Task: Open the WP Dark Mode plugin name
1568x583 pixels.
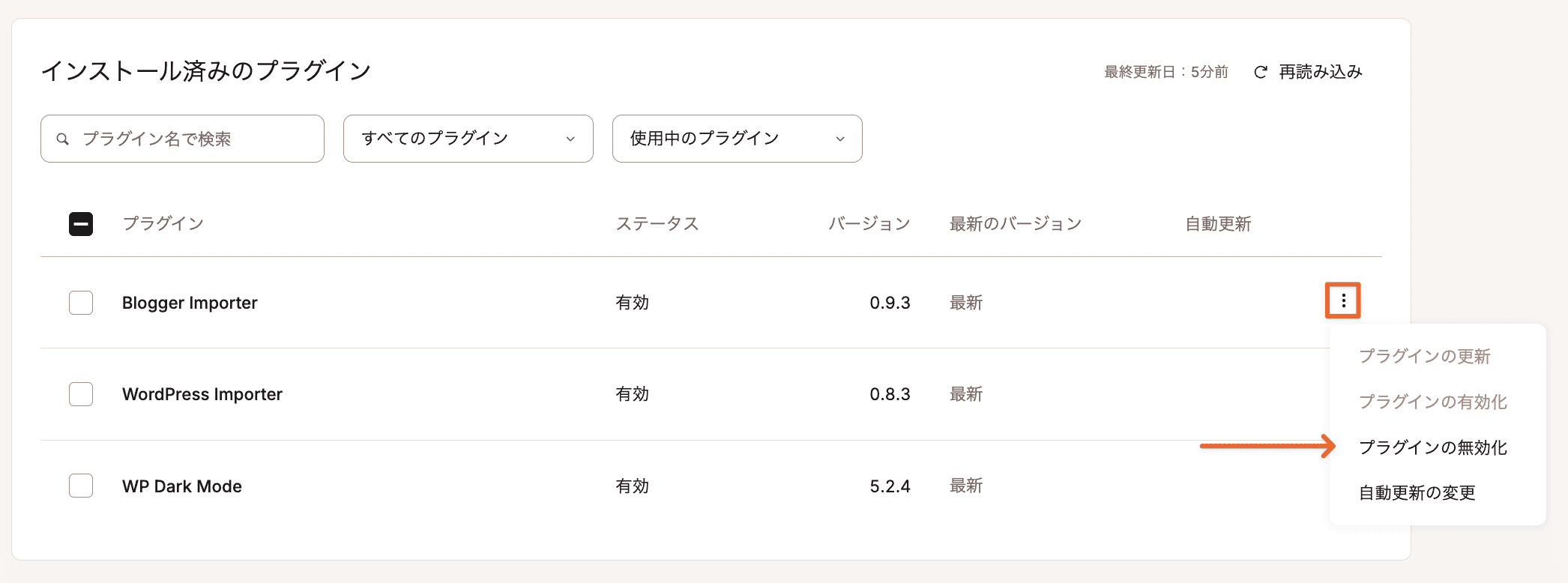Action: pos(181,486)
